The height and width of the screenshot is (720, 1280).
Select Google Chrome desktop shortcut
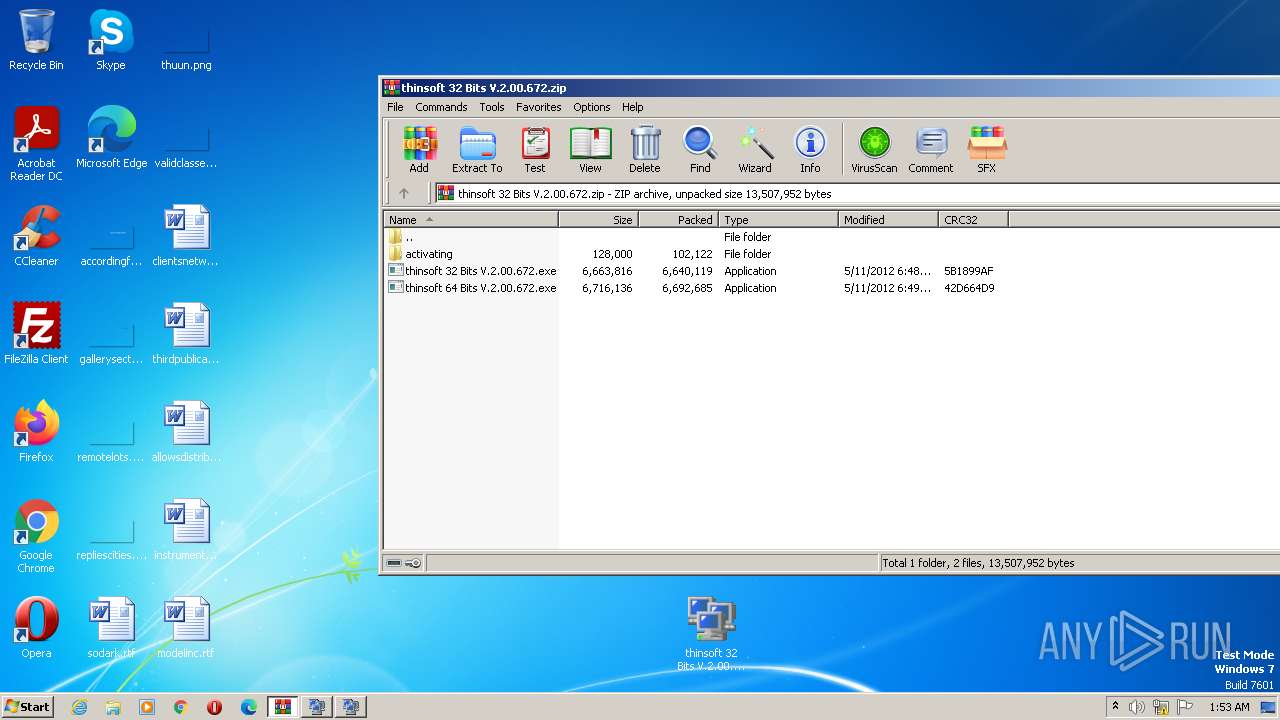coord(36,536)
